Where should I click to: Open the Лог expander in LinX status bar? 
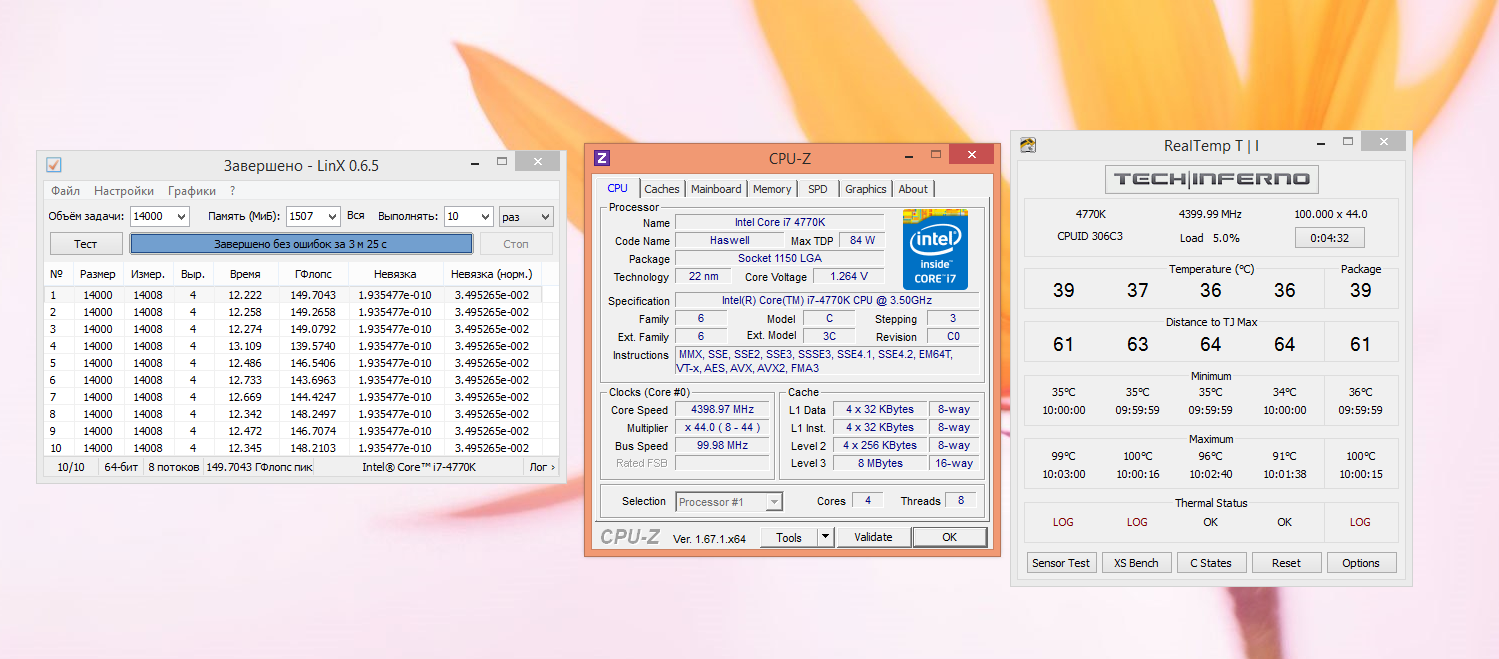tap(542, 467)
